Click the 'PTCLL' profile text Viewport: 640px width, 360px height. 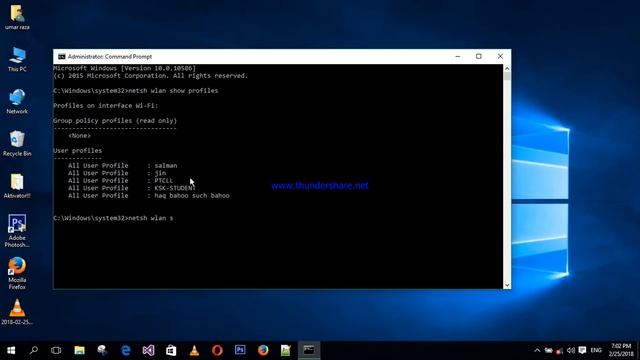163,180
